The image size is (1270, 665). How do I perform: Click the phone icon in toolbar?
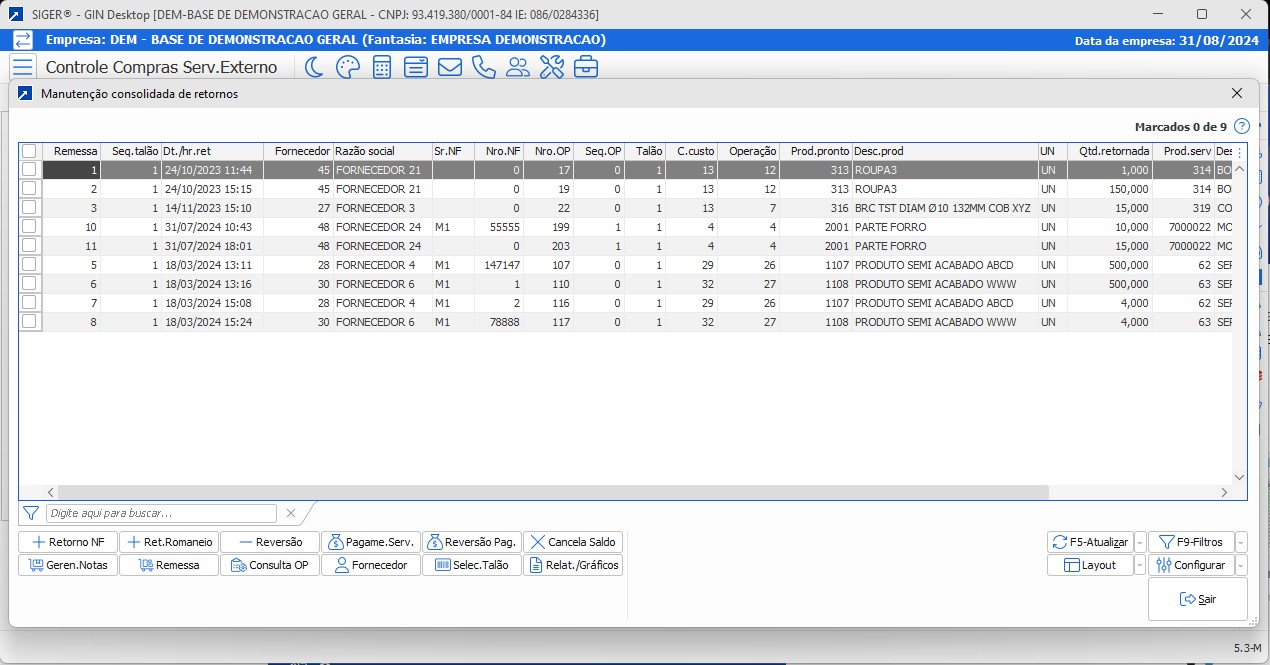(x=483, y=67)
